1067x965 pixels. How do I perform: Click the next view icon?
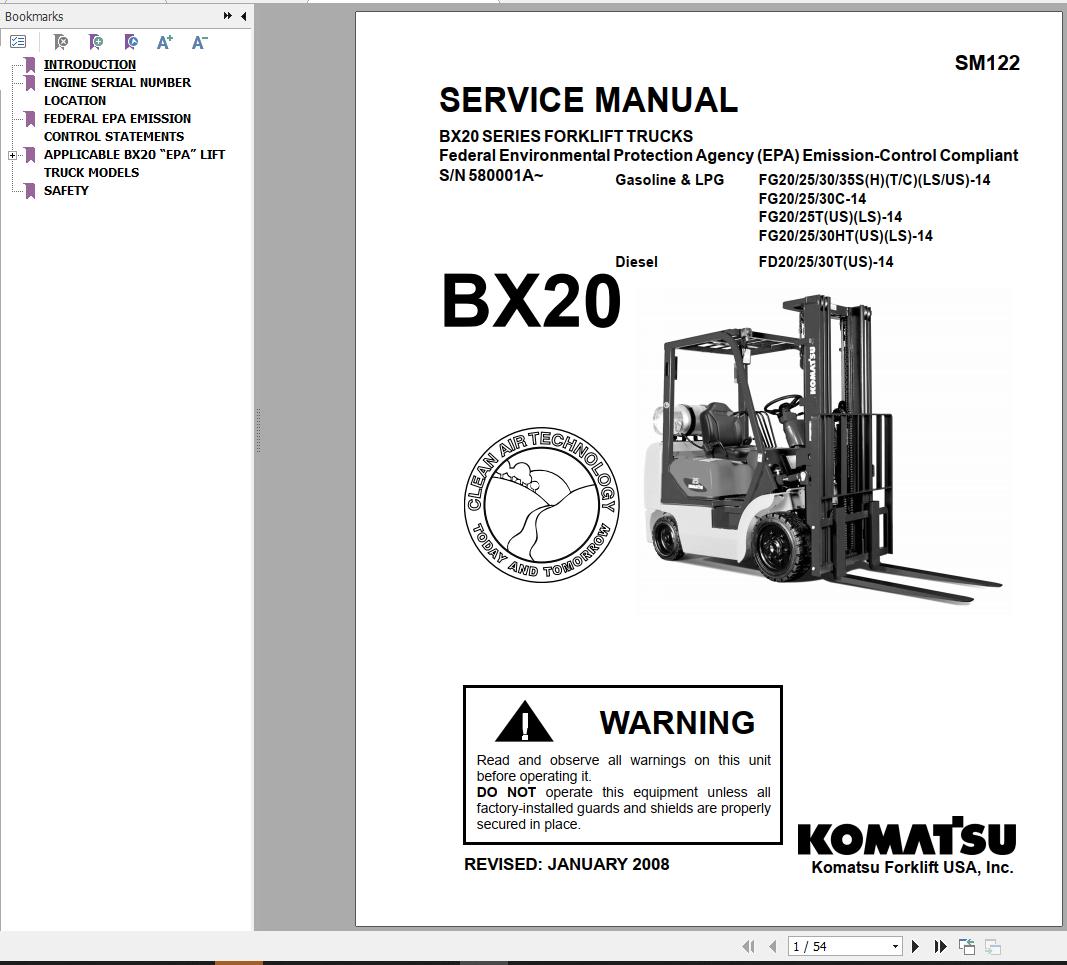[993, 946]
